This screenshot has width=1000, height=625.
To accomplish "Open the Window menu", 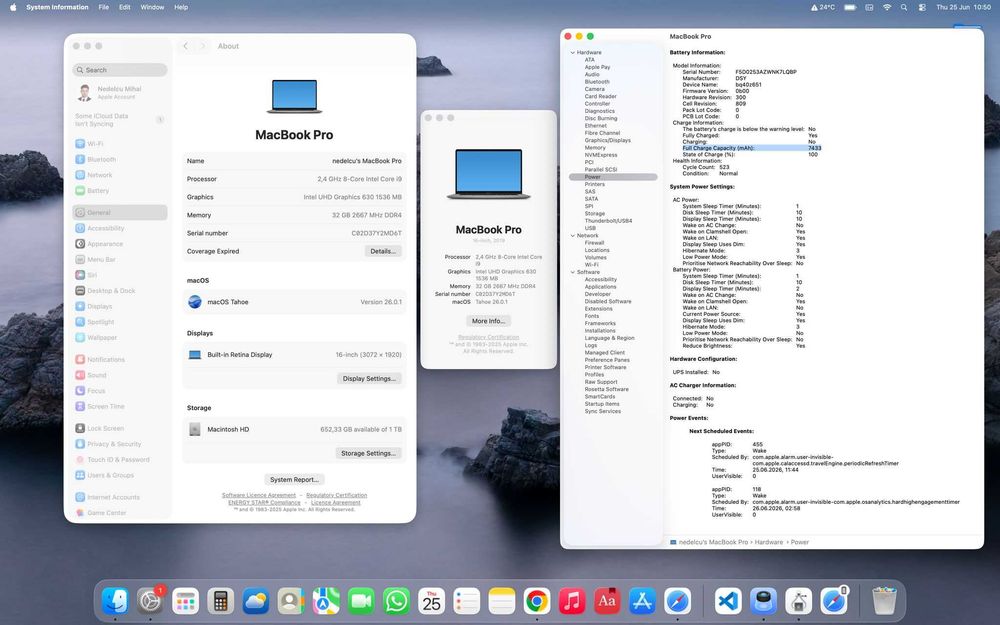I will (x=152, y=7).
